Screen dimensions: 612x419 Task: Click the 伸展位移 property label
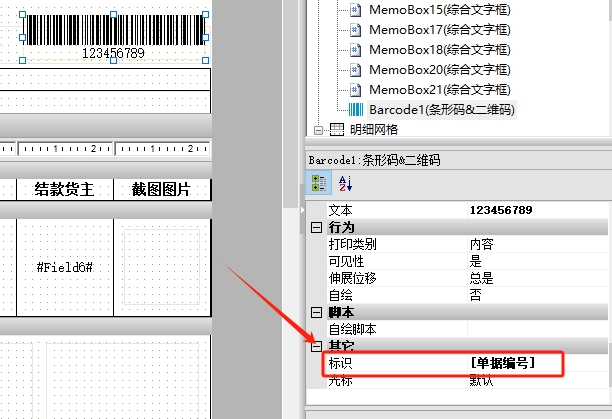click(352, 278)
